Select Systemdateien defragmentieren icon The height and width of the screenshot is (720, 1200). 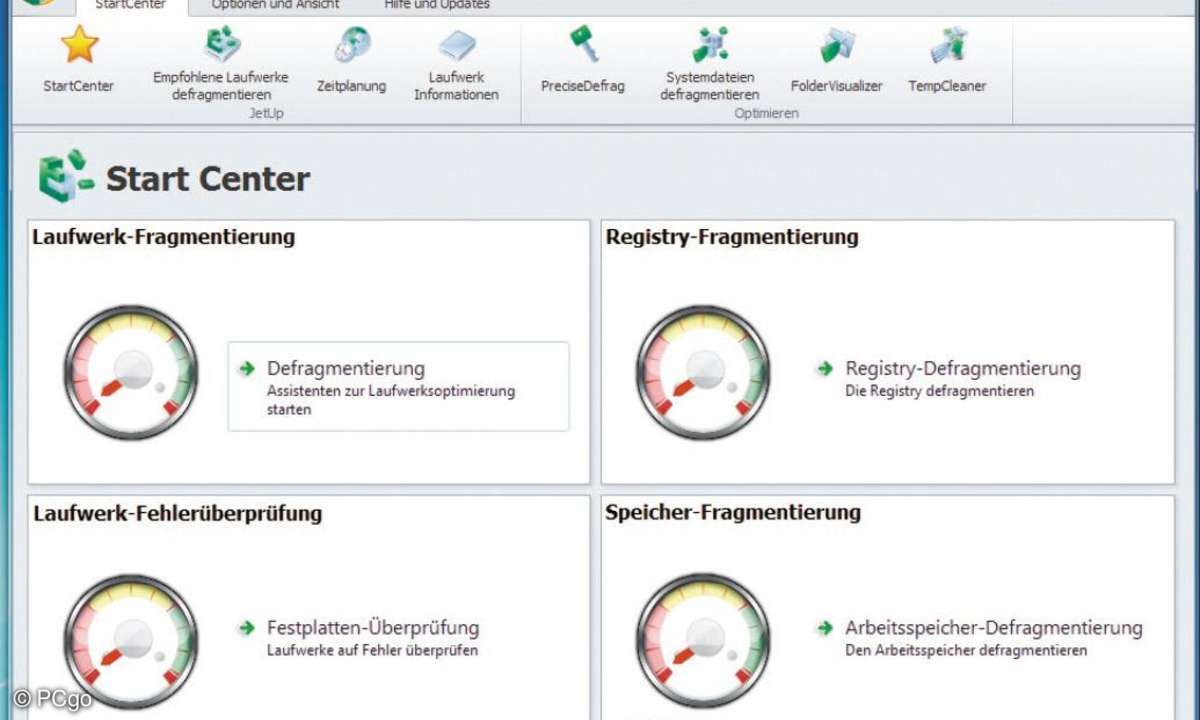[710, 45]
